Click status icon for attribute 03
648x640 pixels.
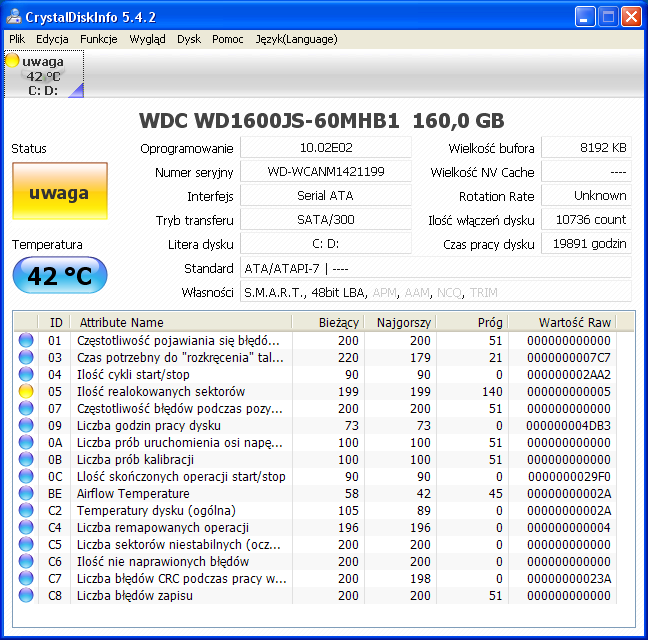26,357
